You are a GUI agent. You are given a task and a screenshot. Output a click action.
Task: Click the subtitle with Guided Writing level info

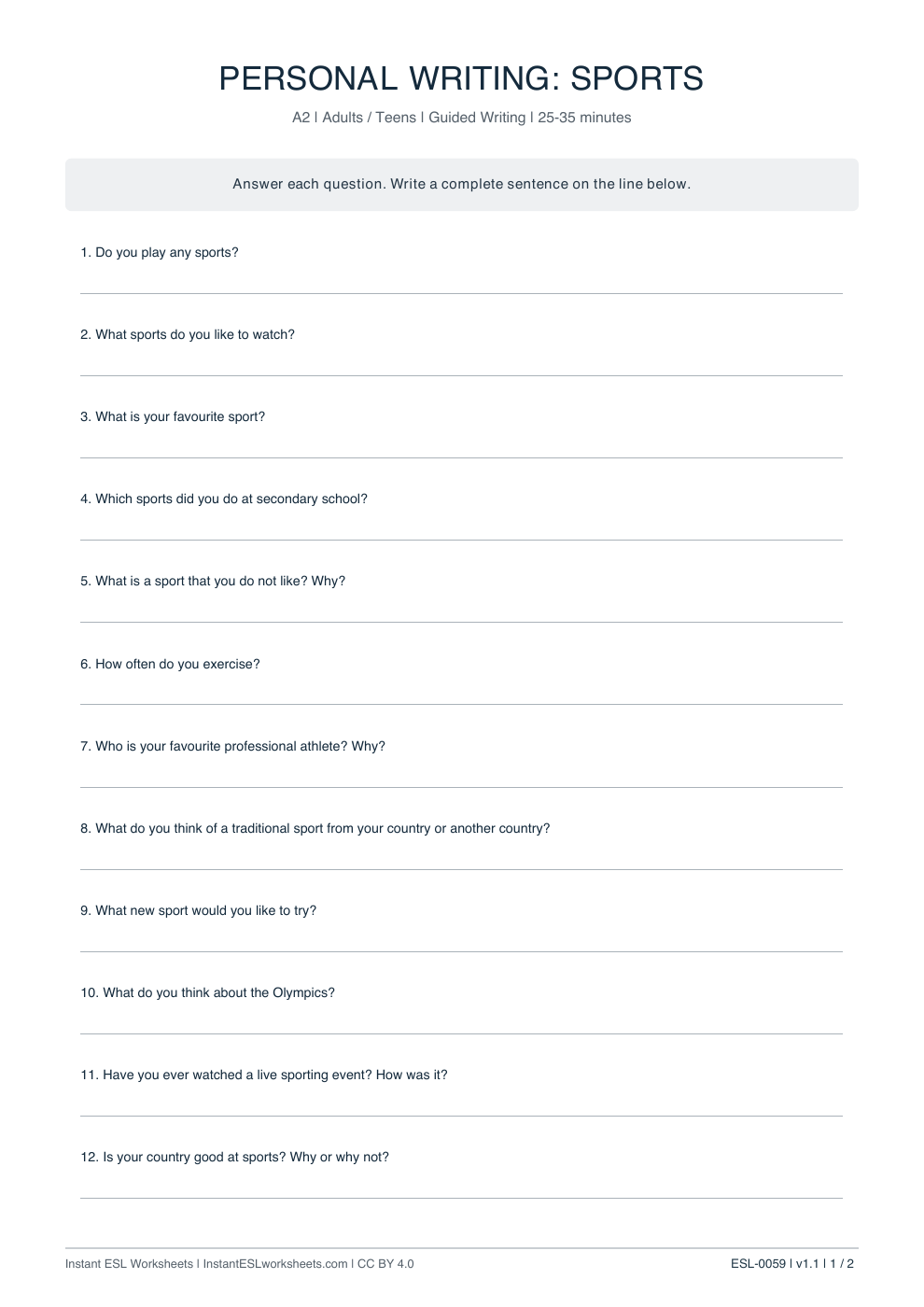[462, 118]
